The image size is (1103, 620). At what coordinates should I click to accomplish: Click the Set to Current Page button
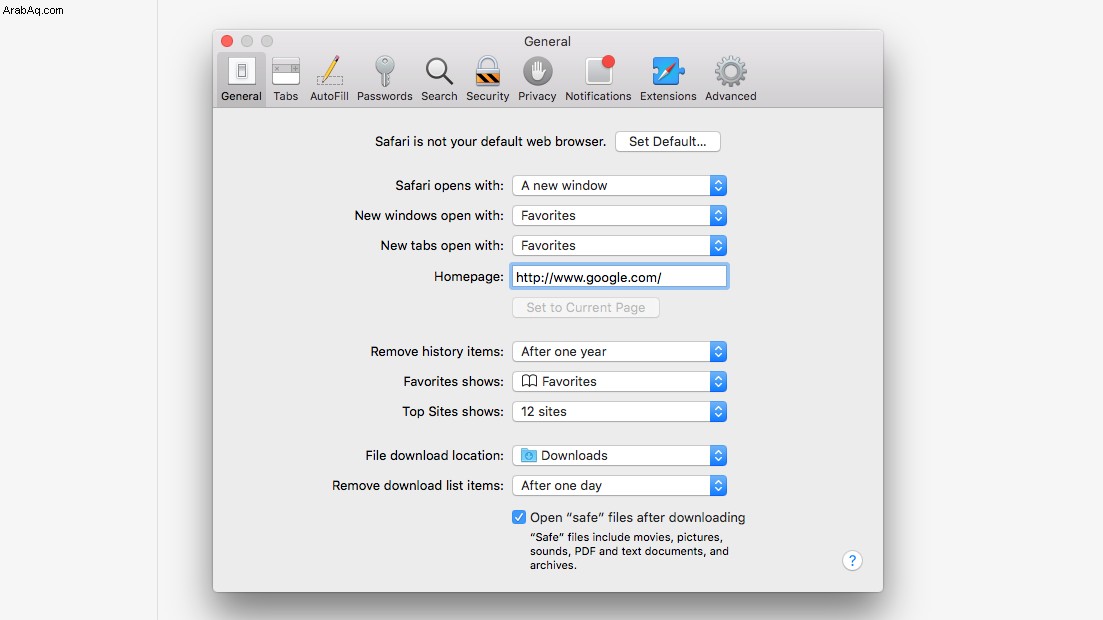[585, 308]
